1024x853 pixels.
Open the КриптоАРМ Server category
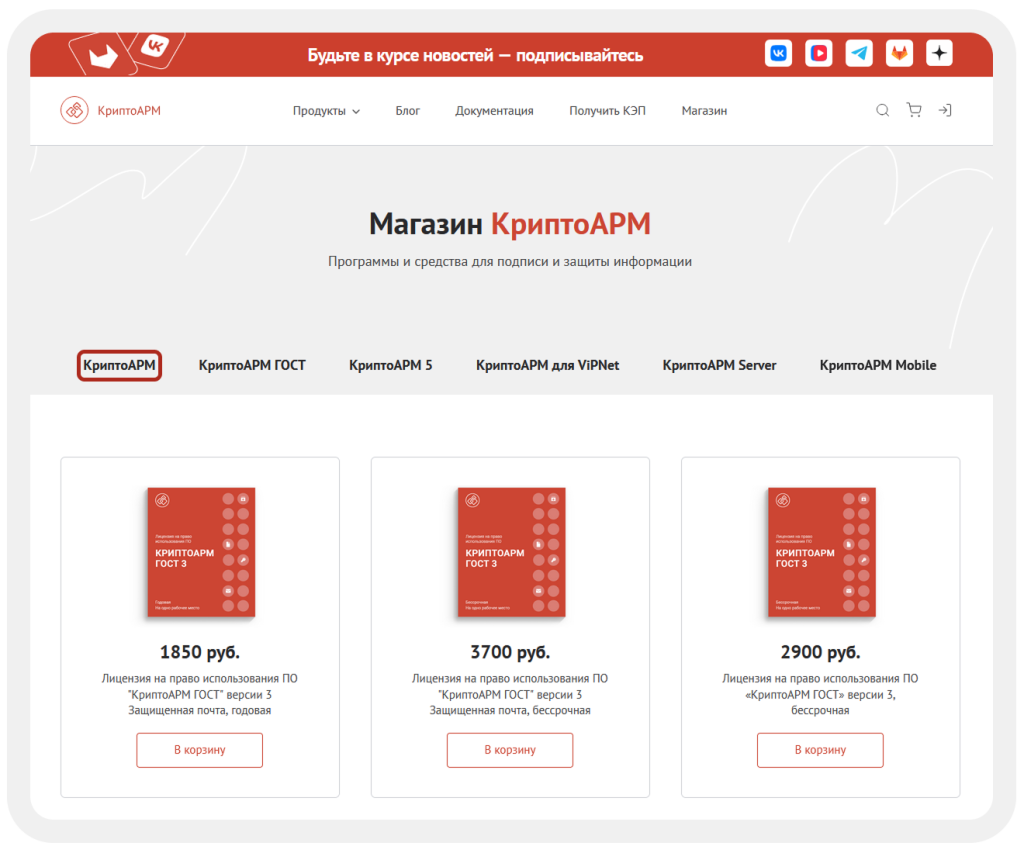point(718,365)
